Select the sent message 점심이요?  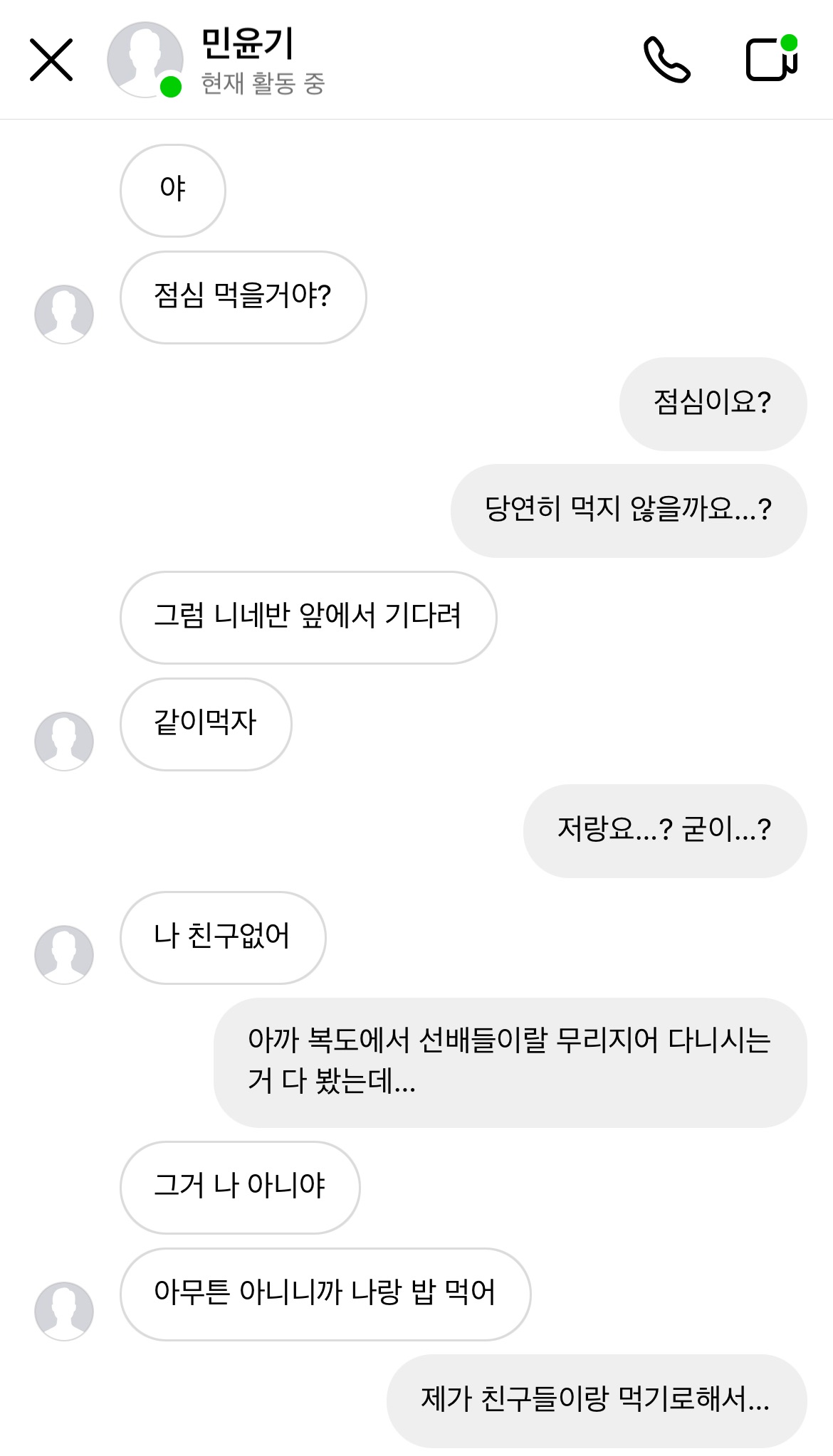[x=713, y=403]
